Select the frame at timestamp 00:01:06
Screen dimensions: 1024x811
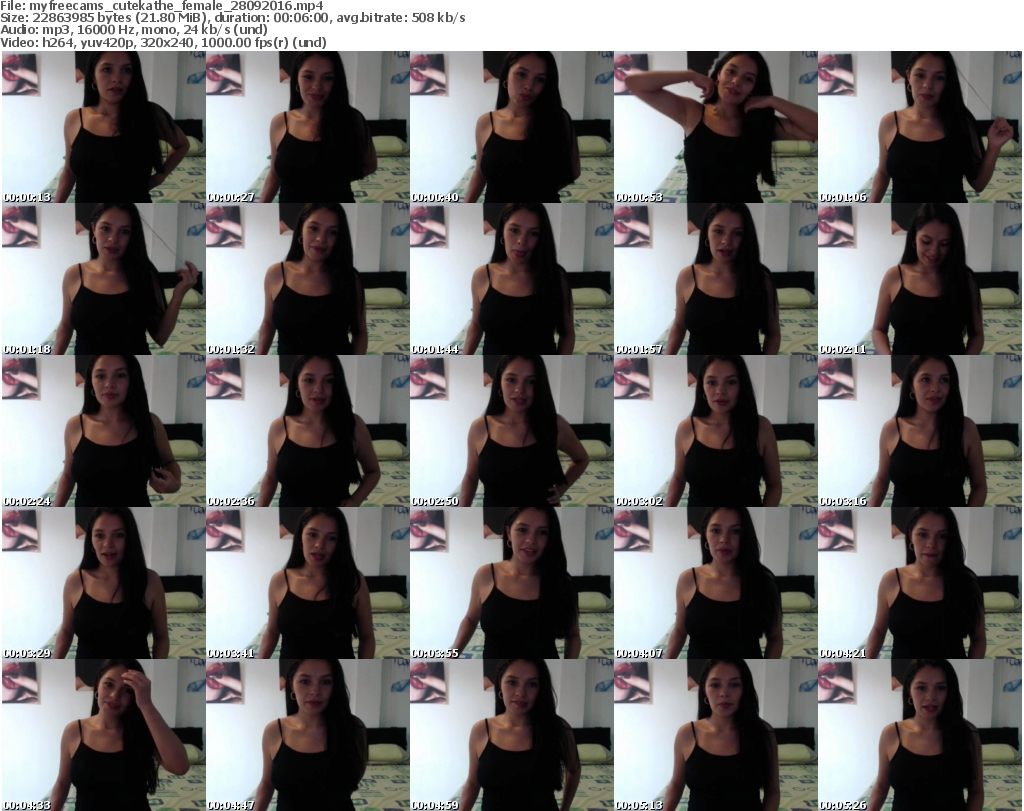920,127
